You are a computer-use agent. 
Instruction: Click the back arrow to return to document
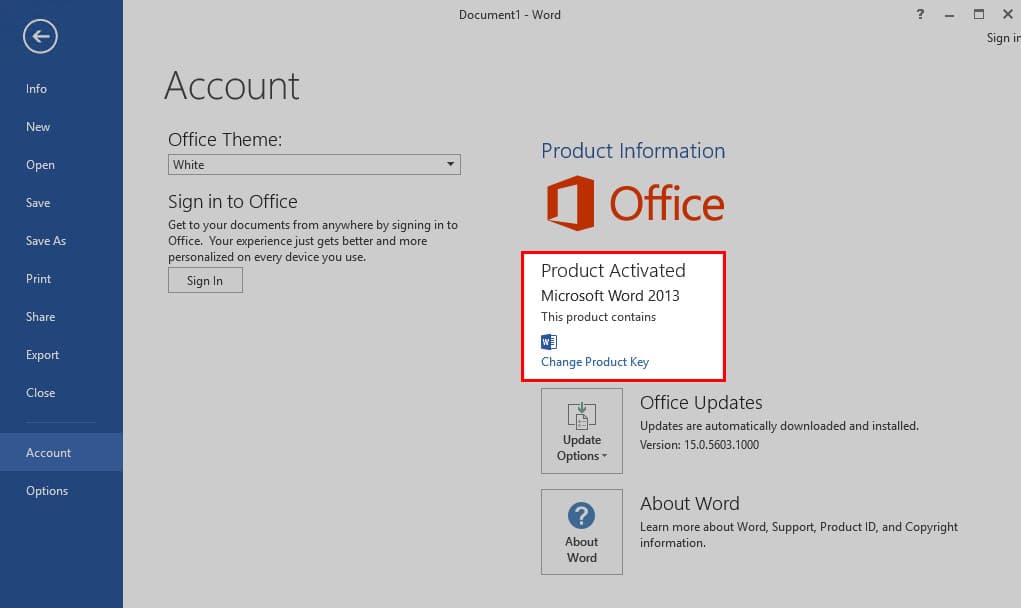[40, 36]
